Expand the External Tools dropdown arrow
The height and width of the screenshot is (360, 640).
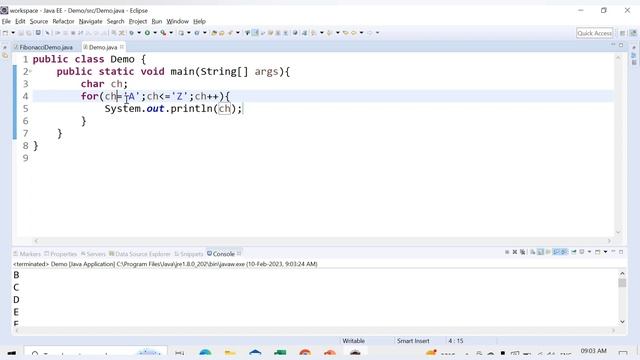pyautogui.click(x=171, y=33)
